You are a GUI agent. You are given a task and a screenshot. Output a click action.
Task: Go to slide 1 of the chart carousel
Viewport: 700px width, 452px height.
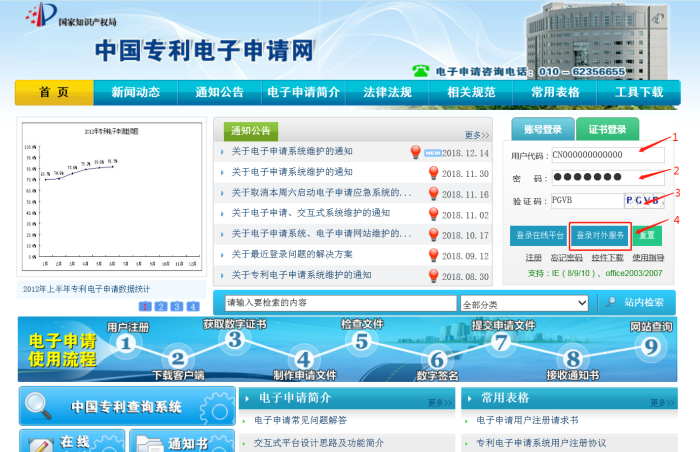pos(145,306)
